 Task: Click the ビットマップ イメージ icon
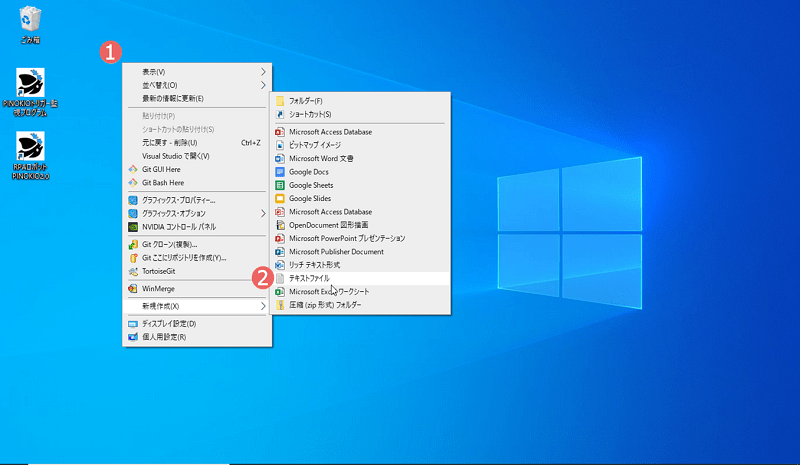tap(280, 145)
